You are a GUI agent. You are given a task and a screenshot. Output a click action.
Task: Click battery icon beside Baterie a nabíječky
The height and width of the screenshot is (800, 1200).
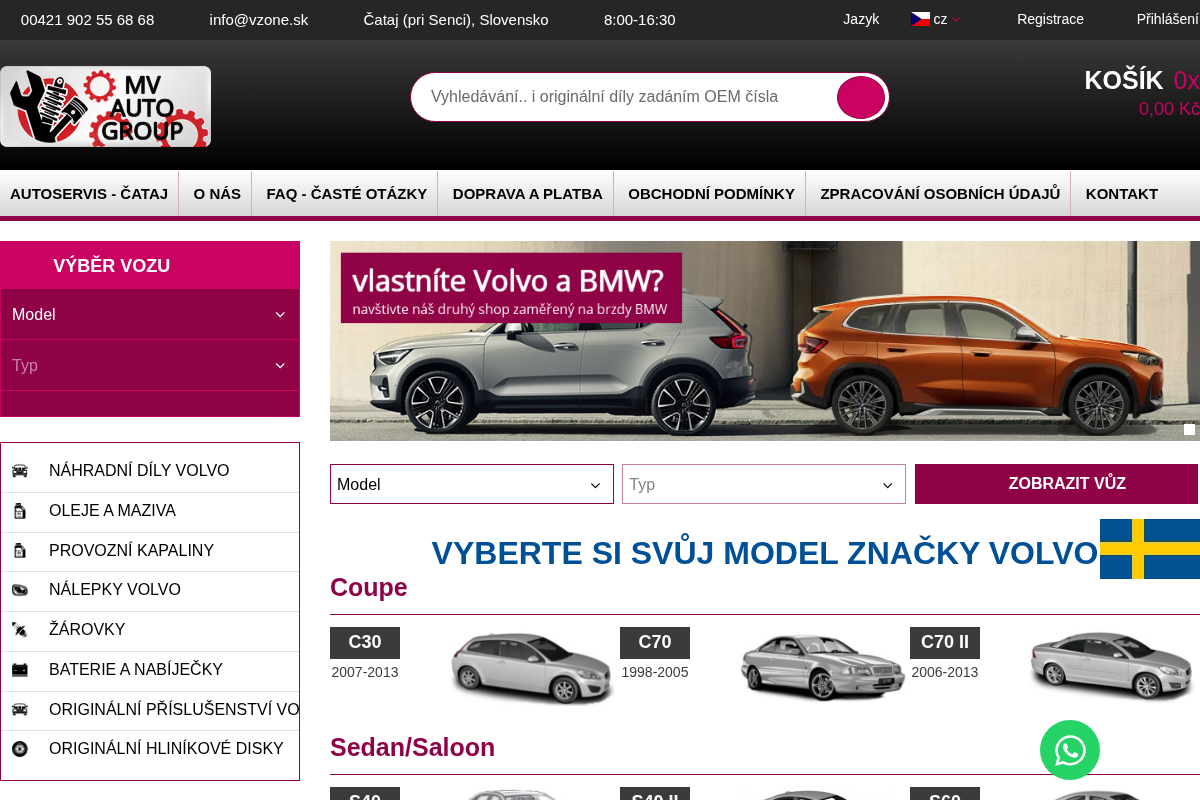click(x=20, y=670)
